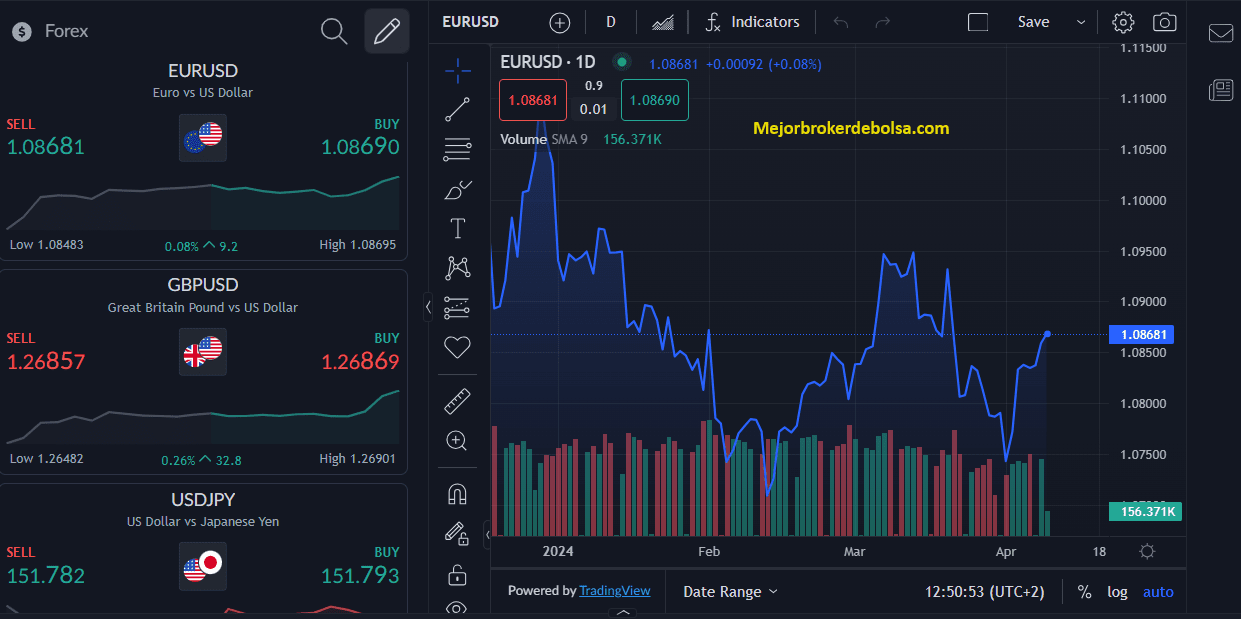Select the text annotation tool
The width and height of the screenshot is (1241, 619).
coord(458,229)
